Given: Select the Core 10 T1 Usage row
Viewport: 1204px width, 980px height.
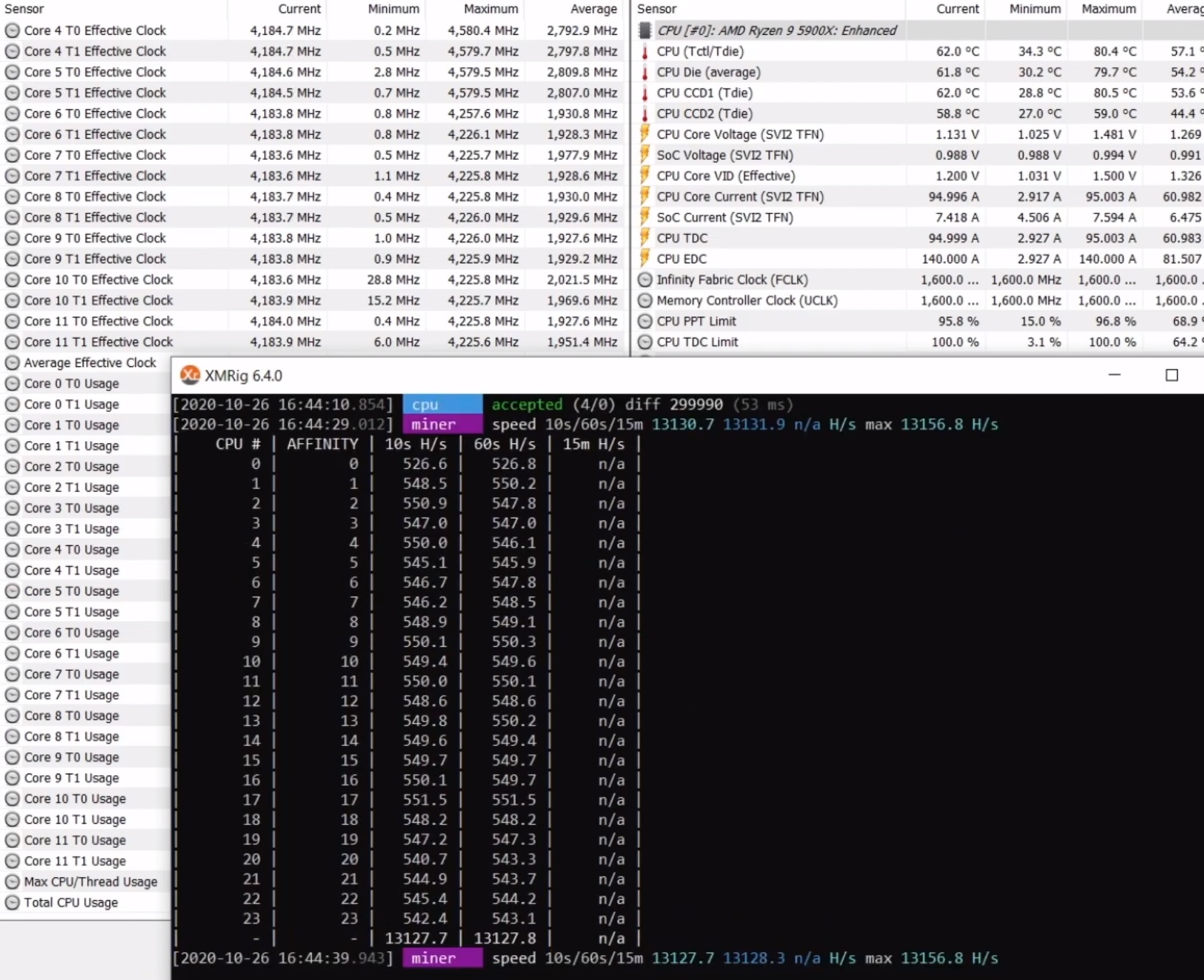Looking at the screenshot, I should pyautogui.click(x=86, y=819).
